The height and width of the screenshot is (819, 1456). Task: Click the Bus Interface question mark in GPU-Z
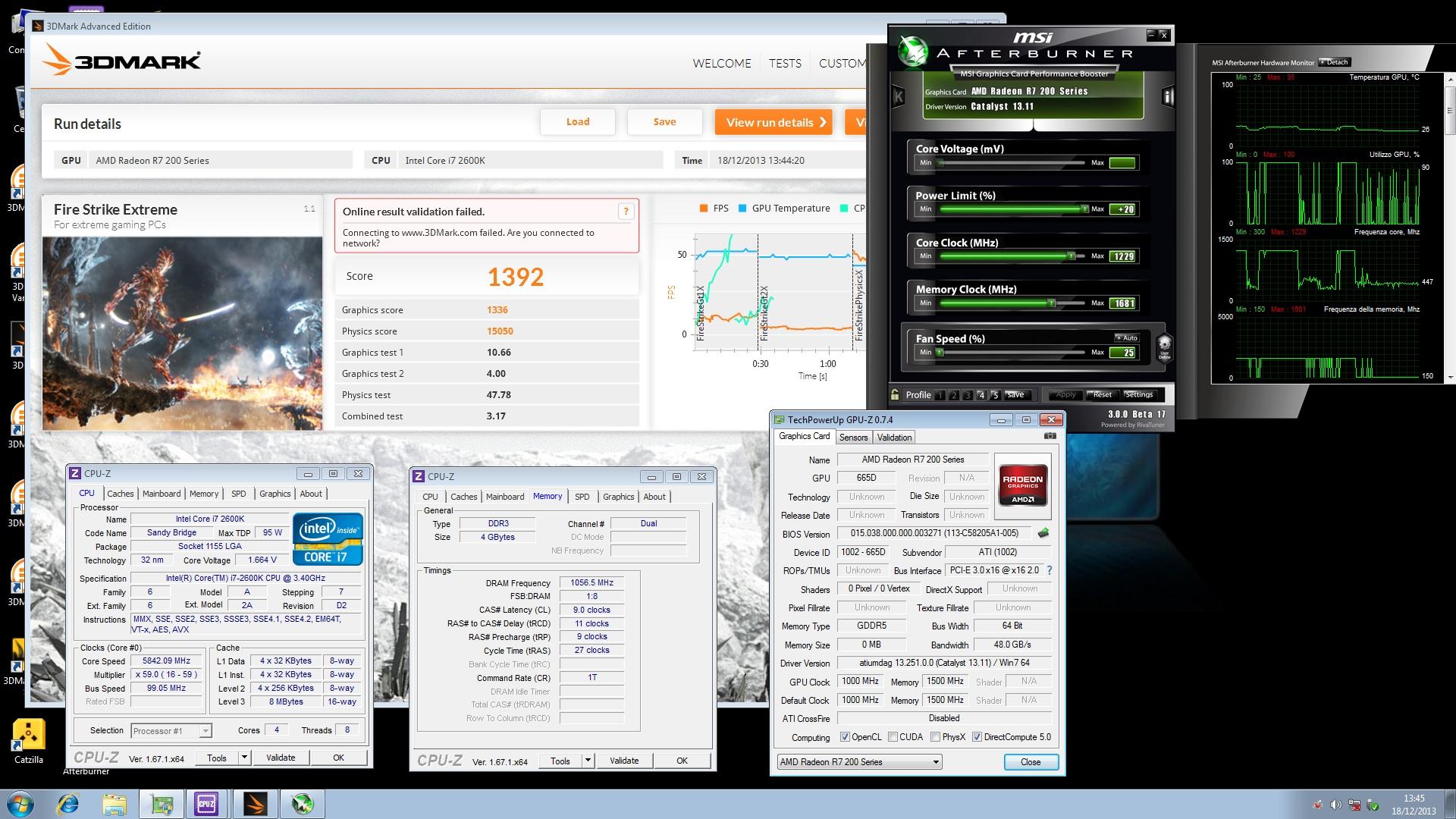point(1050,570)
